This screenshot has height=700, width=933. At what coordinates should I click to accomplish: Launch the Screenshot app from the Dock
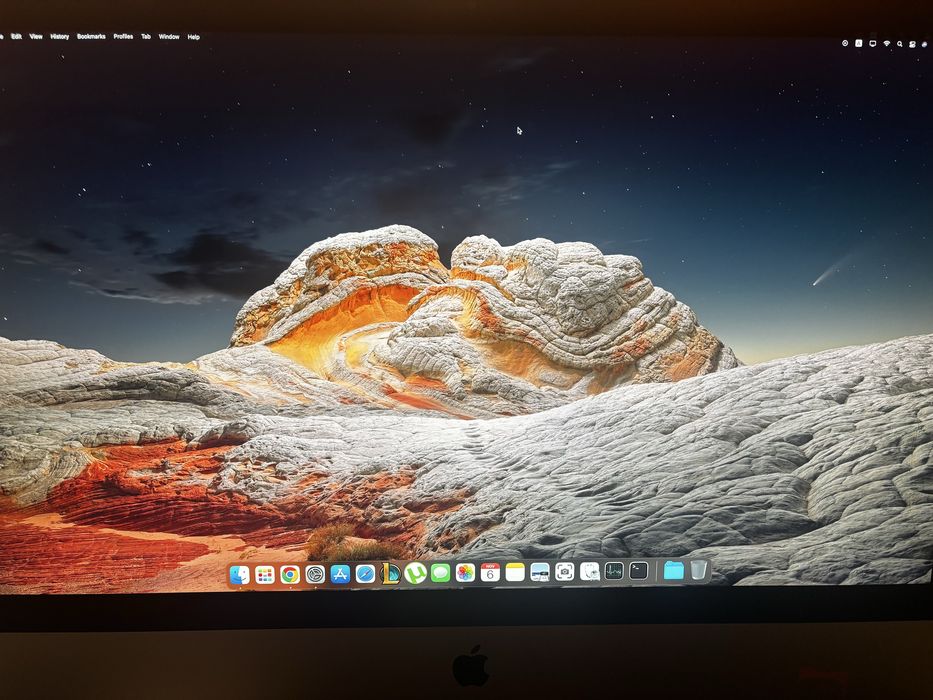[565, 572]
